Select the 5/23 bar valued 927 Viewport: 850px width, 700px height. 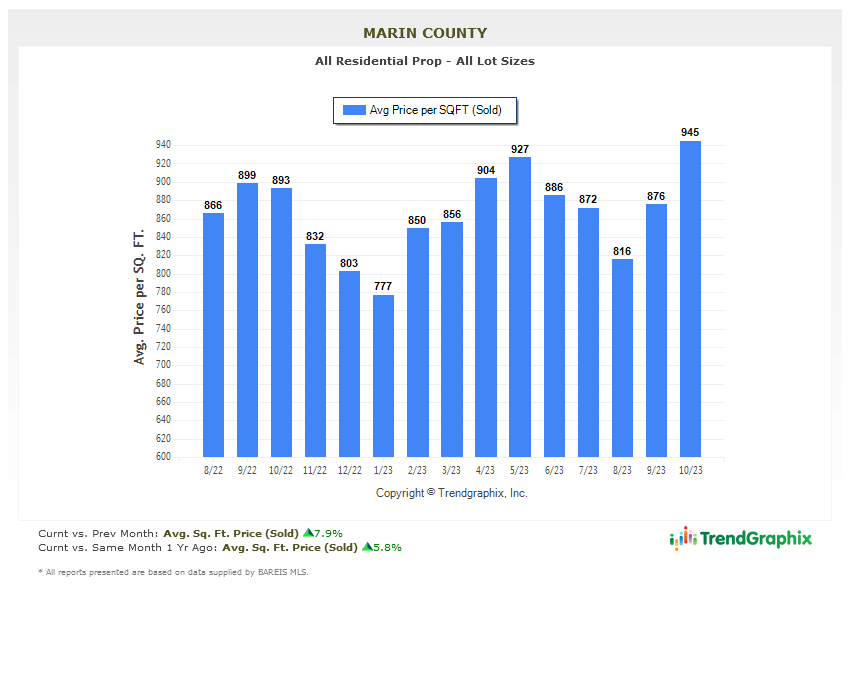click(520, 307)
